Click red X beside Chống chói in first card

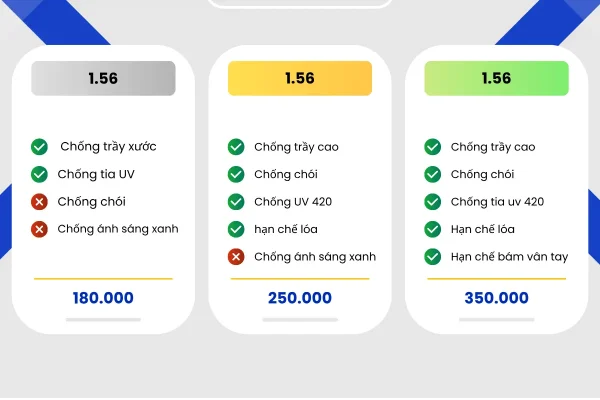tap(39, 202)
